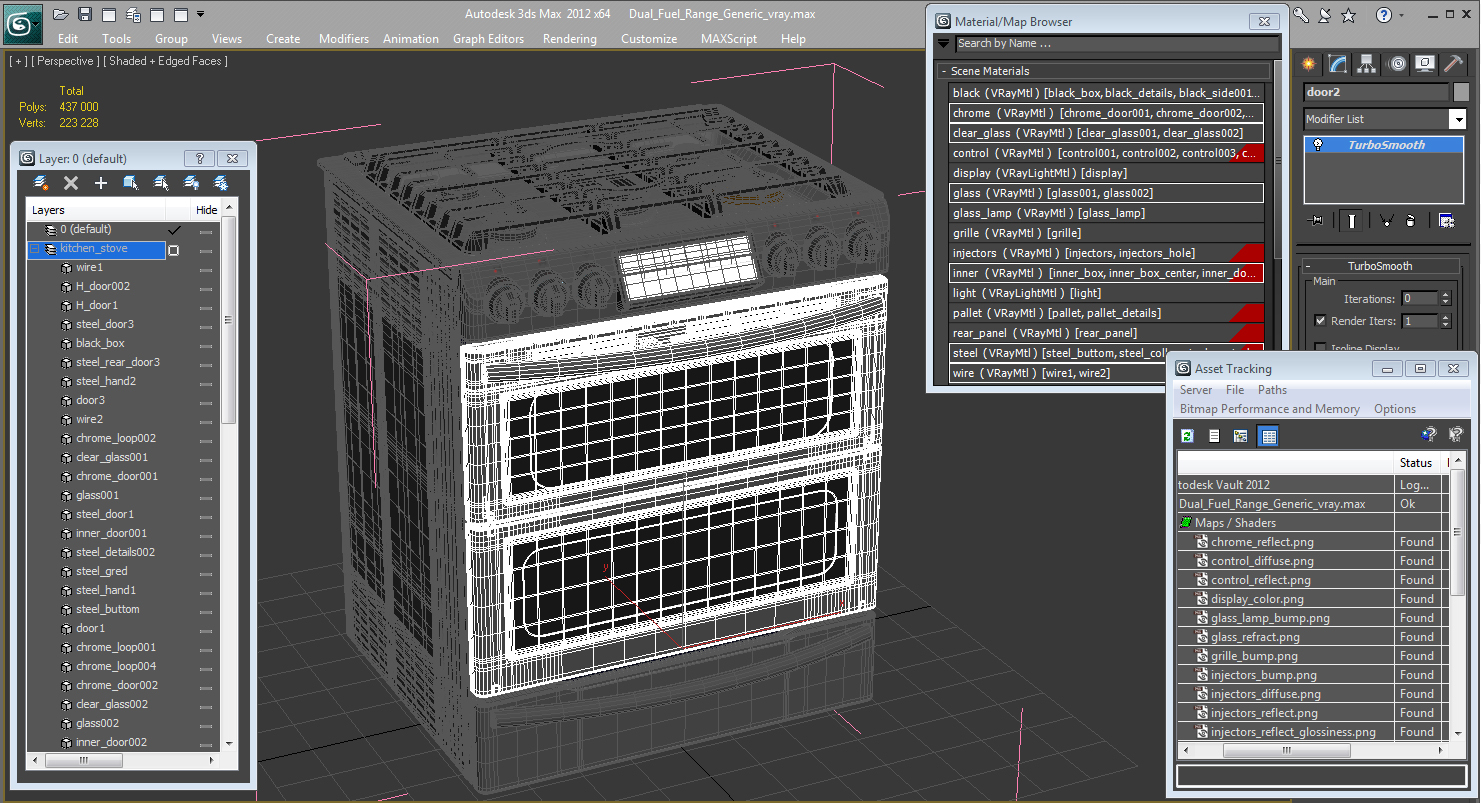The image size is (1481, 803).
Task: Click Refresh icon in Asset Tracking toolbar
Action: coord(1187,436)
